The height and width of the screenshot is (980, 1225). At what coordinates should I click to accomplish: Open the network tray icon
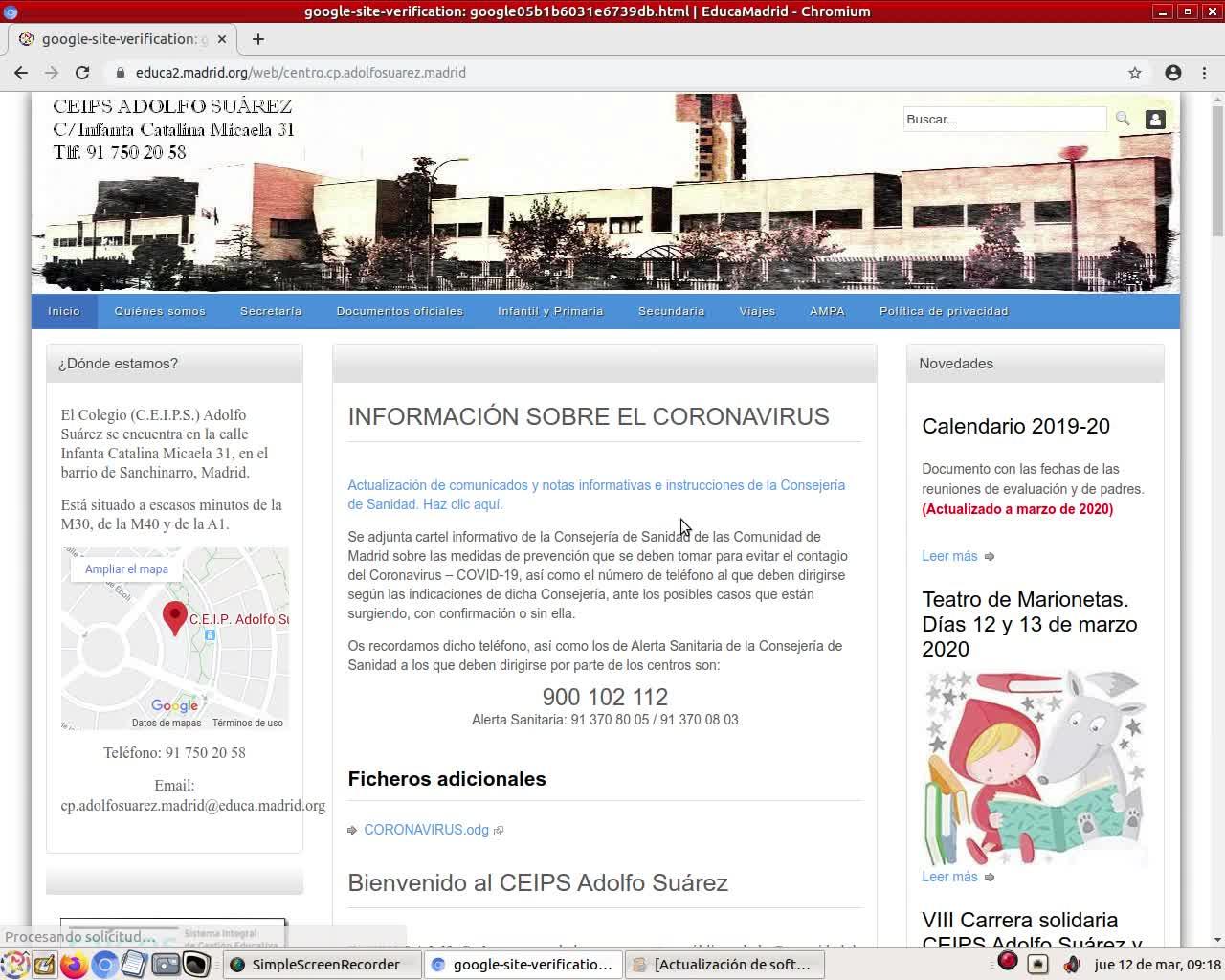1038,965
